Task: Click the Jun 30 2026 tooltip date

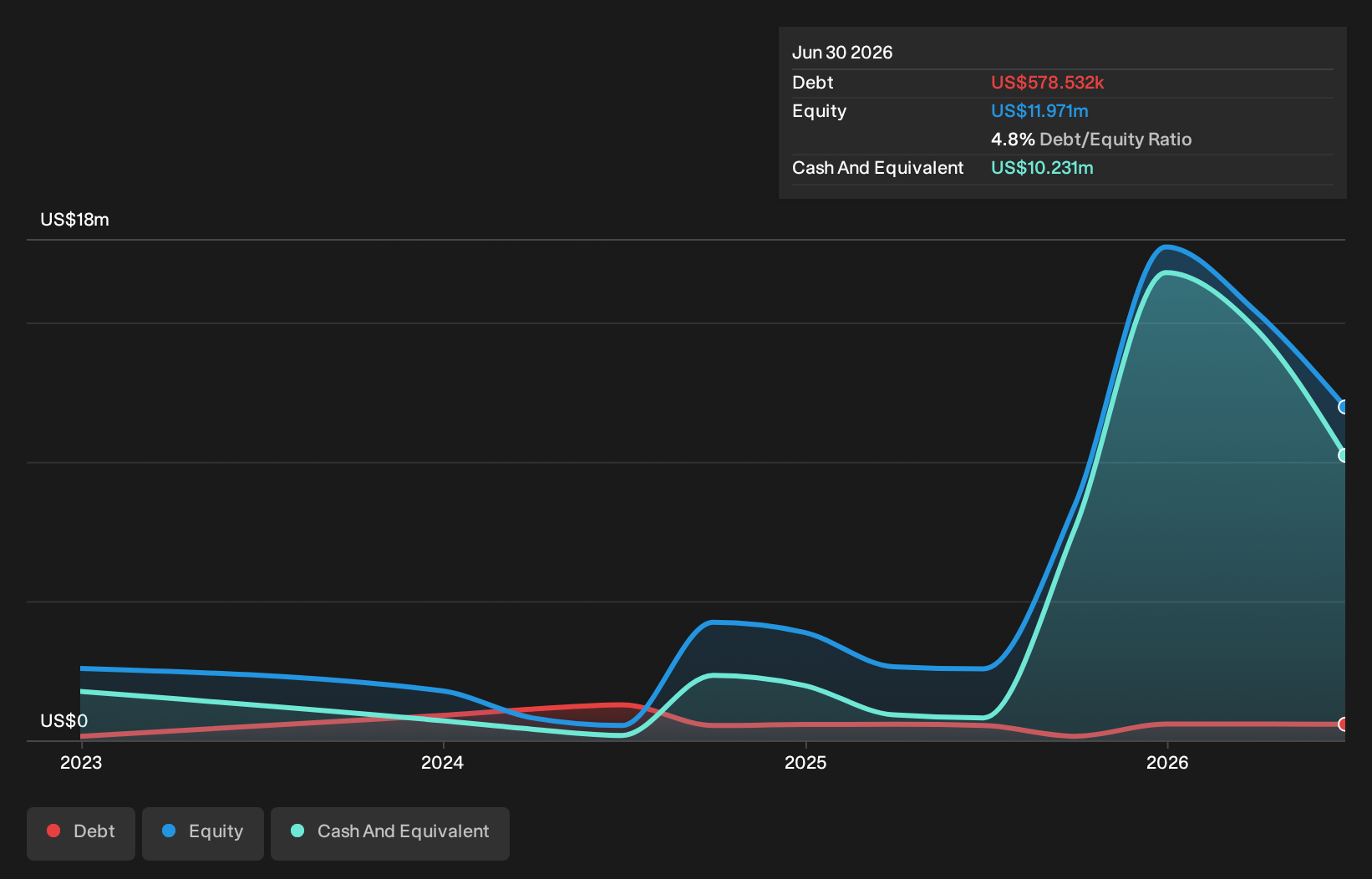Action: [x=842, y=53]
